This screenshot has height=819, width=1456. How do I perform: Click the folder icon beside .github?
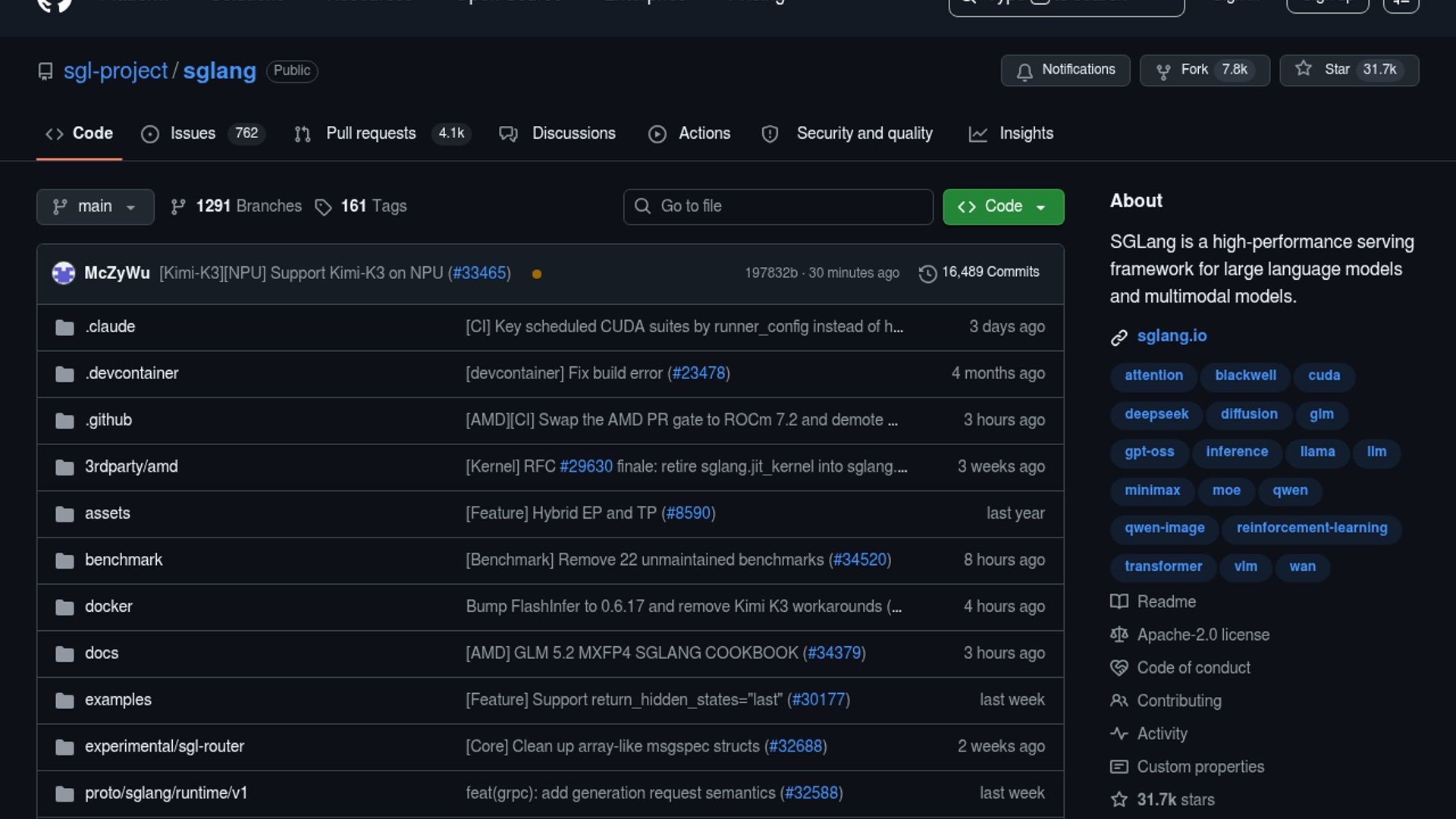pos(64,421)
